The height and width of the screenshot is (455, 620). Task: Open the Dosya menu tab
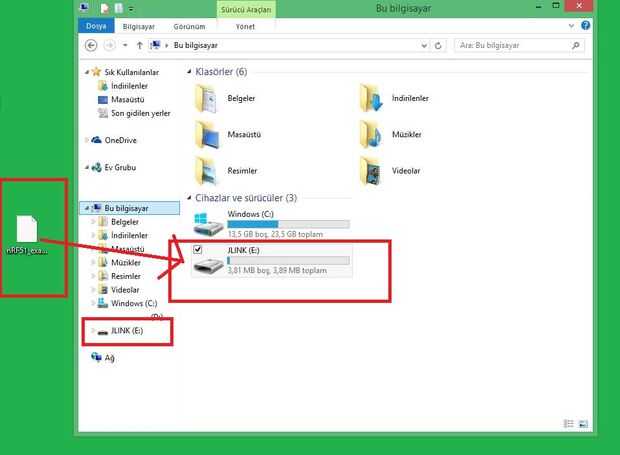(x=96, y=26)
